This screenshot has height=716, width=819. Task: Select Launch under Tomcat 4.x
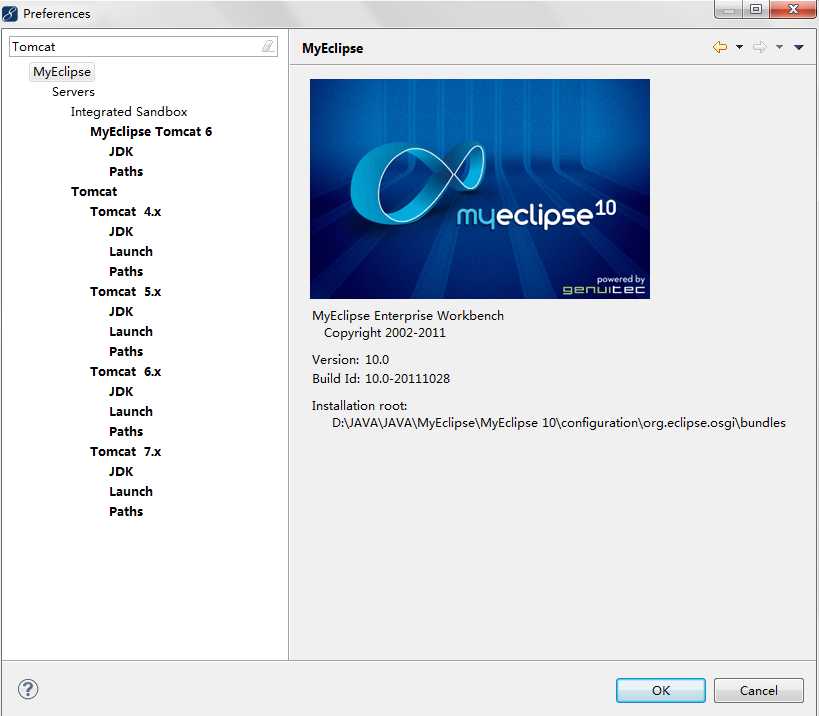coord(131,252)
